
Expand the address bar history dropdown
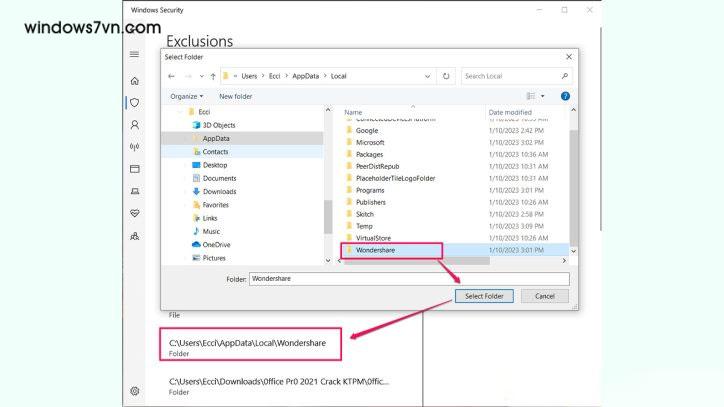[429, 76]
